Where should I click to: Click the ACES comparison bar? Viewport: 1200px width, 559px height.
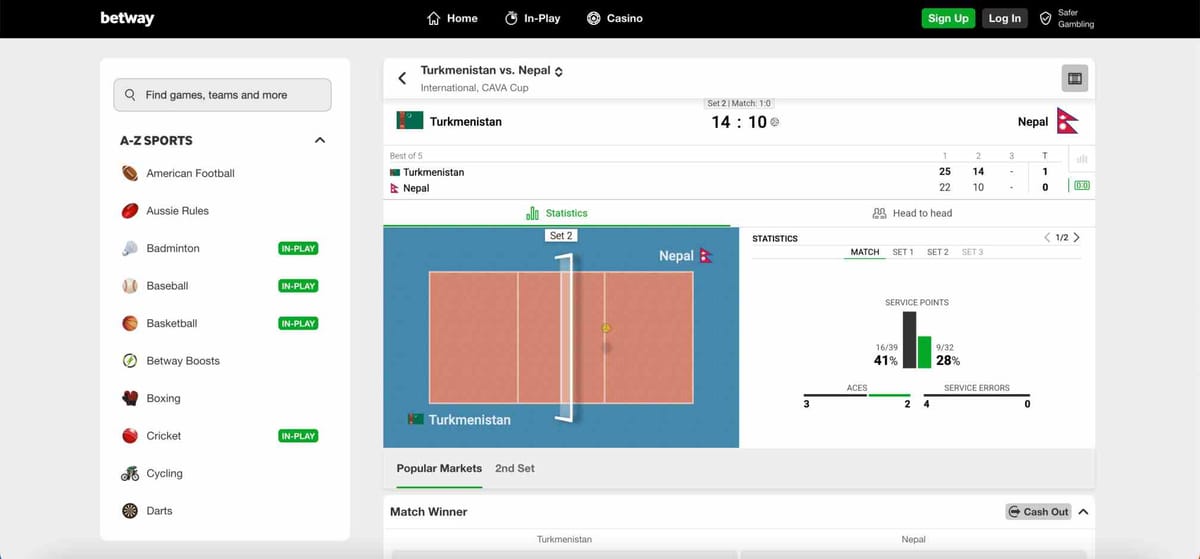pos(857,396)
